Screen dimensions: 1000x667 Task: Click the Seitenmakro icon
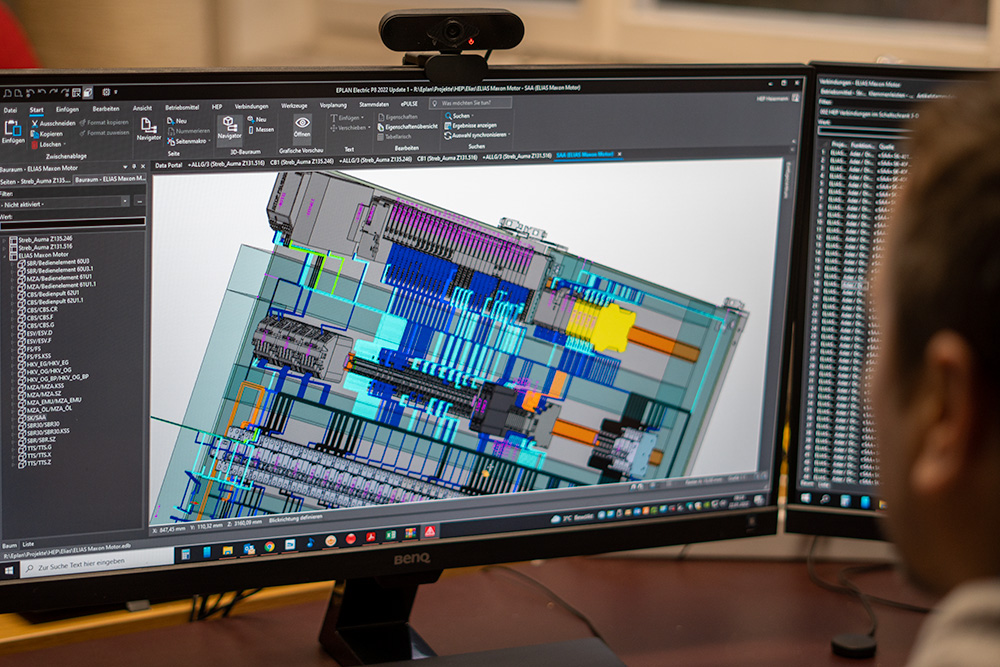[x=170, y=141]
